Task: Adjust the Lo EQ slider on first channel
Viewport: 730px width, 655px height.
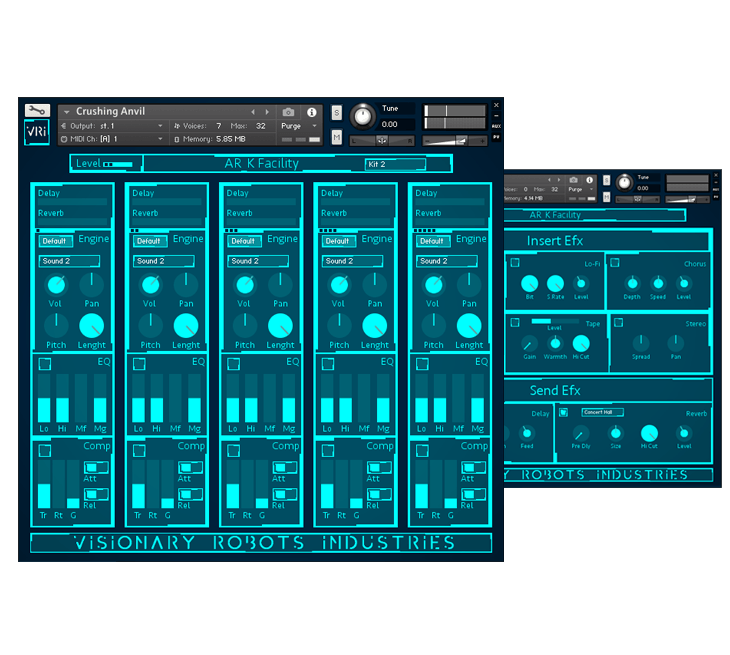Action: 44,398
